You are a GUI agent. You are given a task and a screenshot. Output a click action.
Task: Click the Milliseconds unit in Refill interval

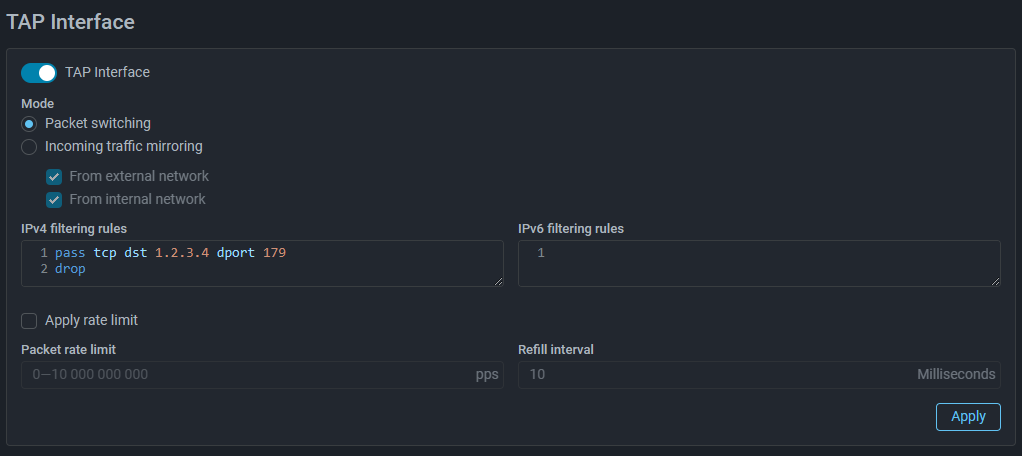point(956,375)
